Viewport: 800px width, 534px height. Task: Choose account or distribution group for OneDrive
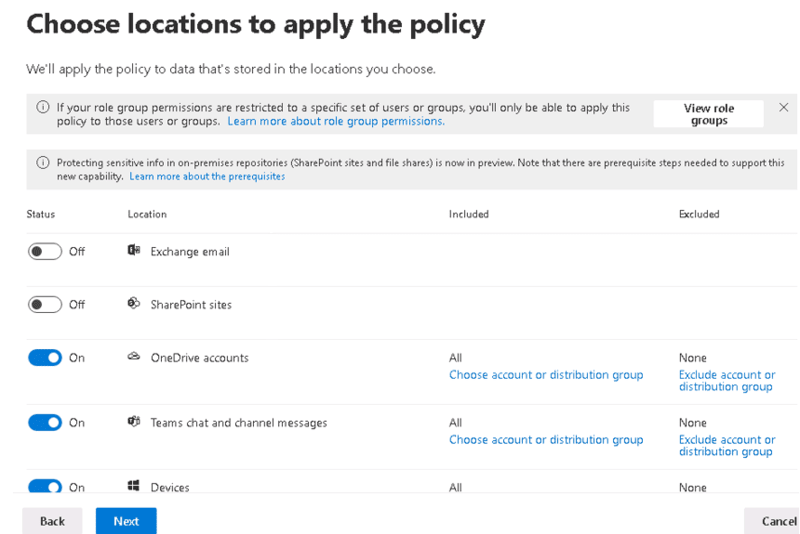click(x=546, y=375)
